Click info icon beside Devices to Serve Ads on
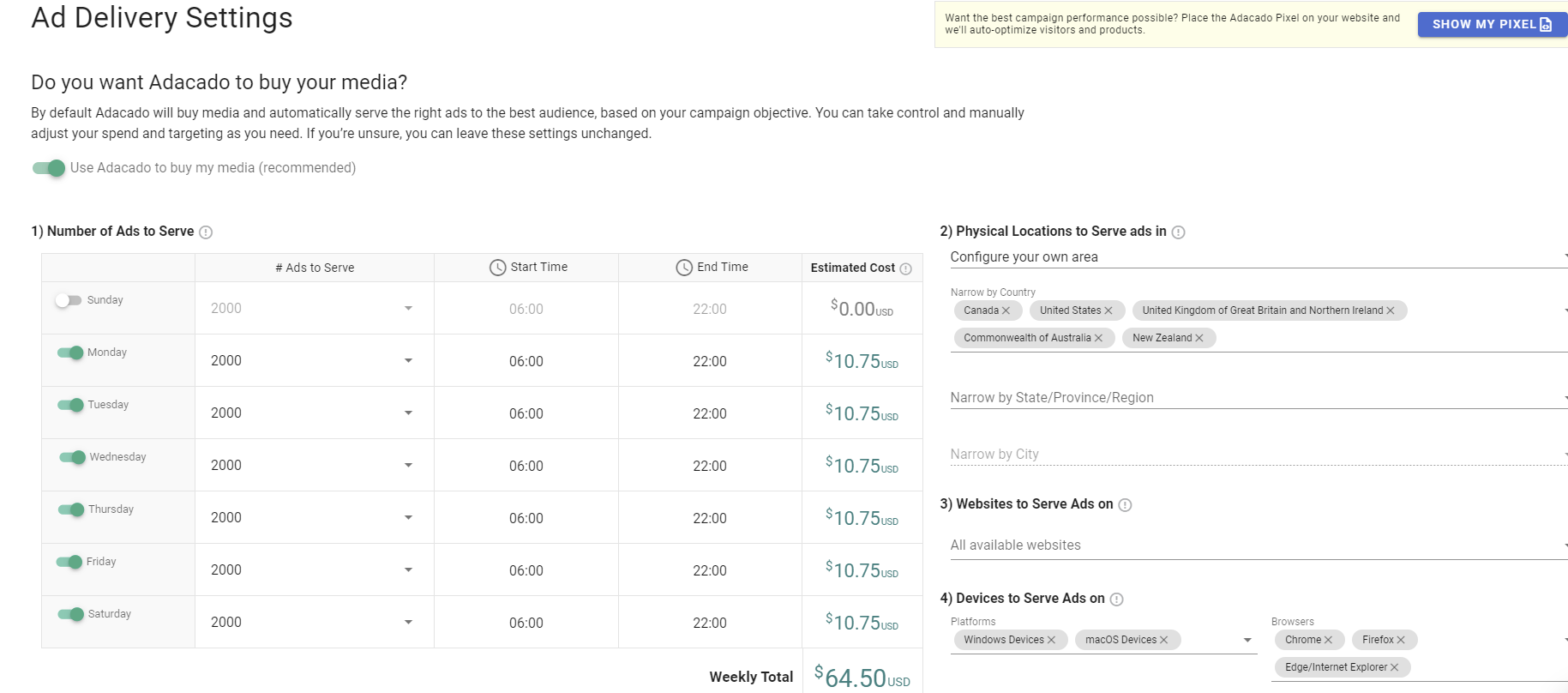The height and width of the screenshot is (693, 1568). pos(1116,600)
